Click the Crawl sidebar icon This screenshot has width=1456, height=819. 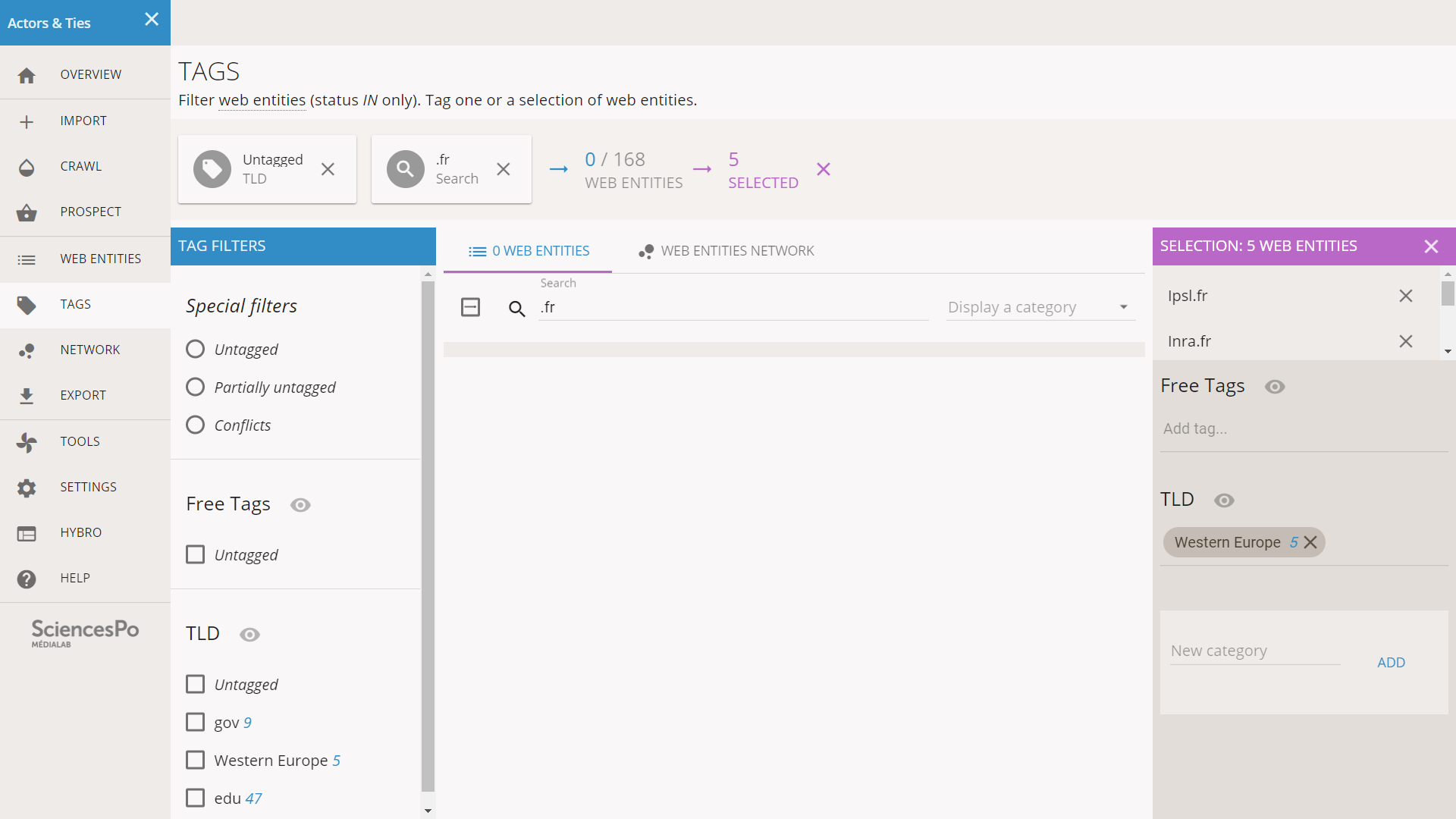click(26, 166)
